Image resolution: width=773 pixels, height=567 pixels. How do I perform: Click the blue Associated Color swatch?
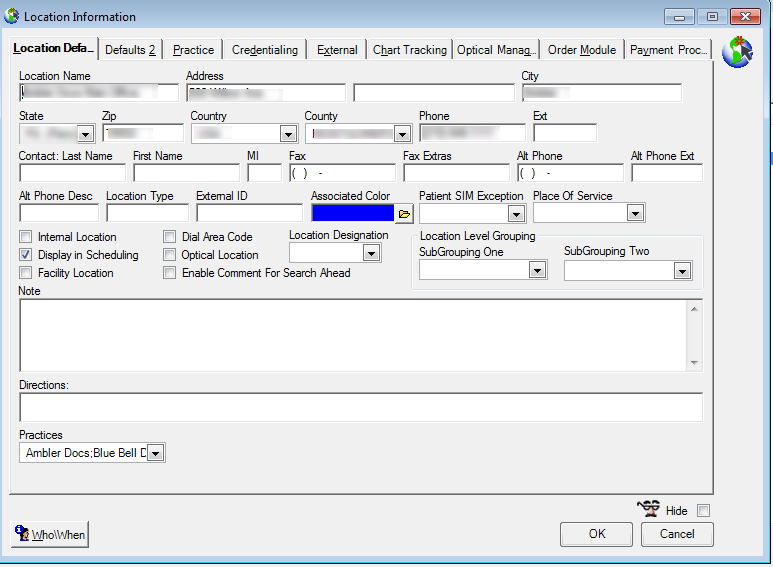[353, 213]
